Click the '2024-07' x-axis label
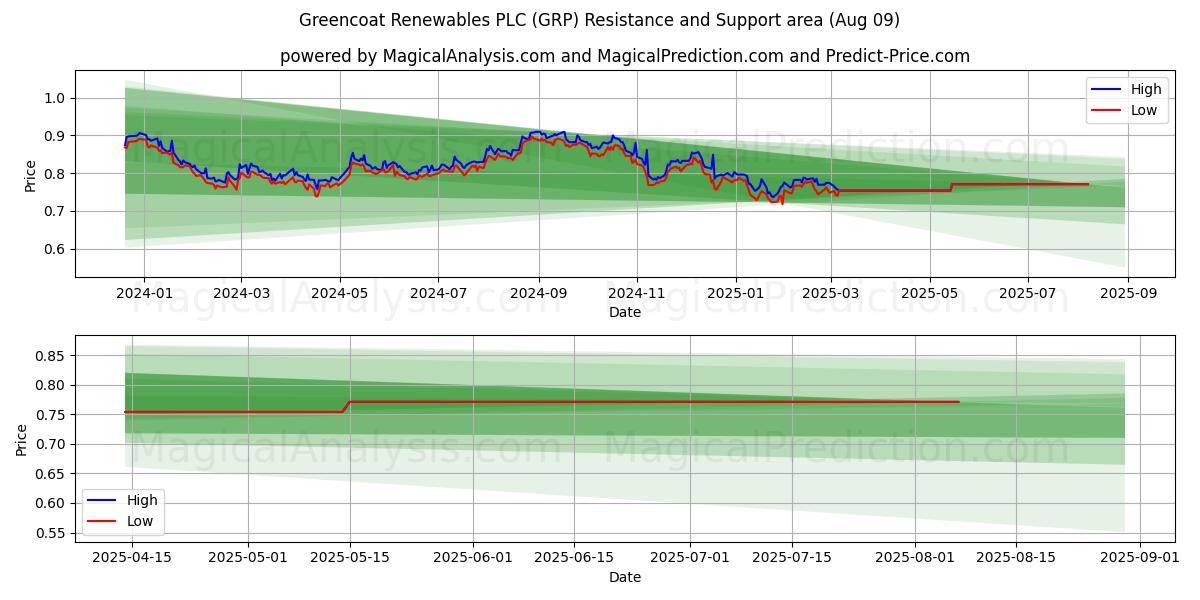Viewport: 1200px width, 600px height. (x=437, y=294)
